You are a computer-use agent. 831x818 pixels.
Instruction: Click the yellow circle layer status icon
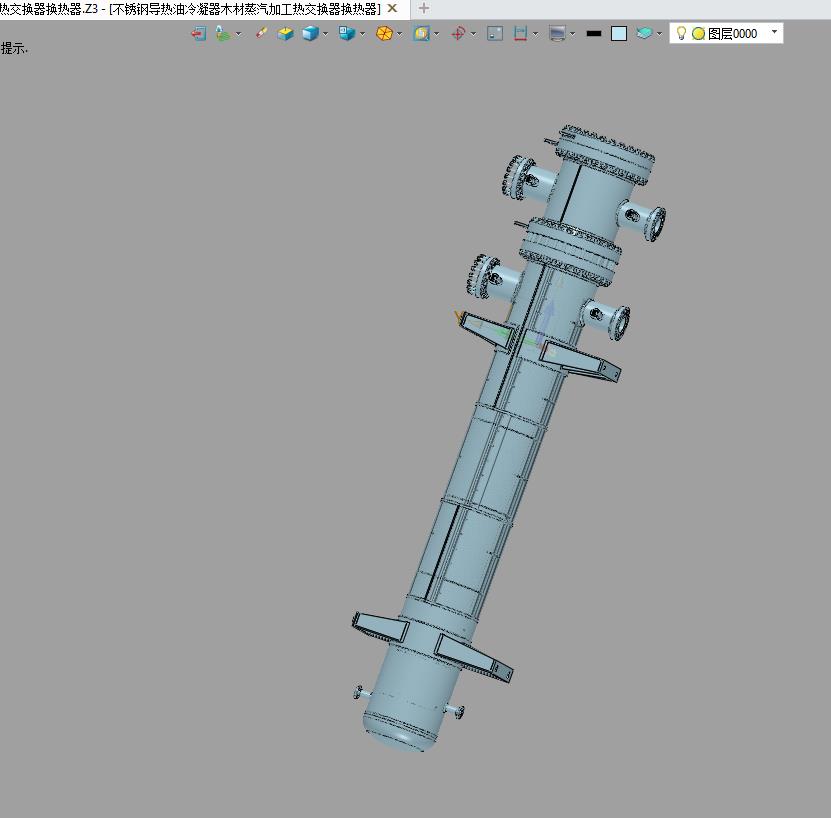(699, 34)
